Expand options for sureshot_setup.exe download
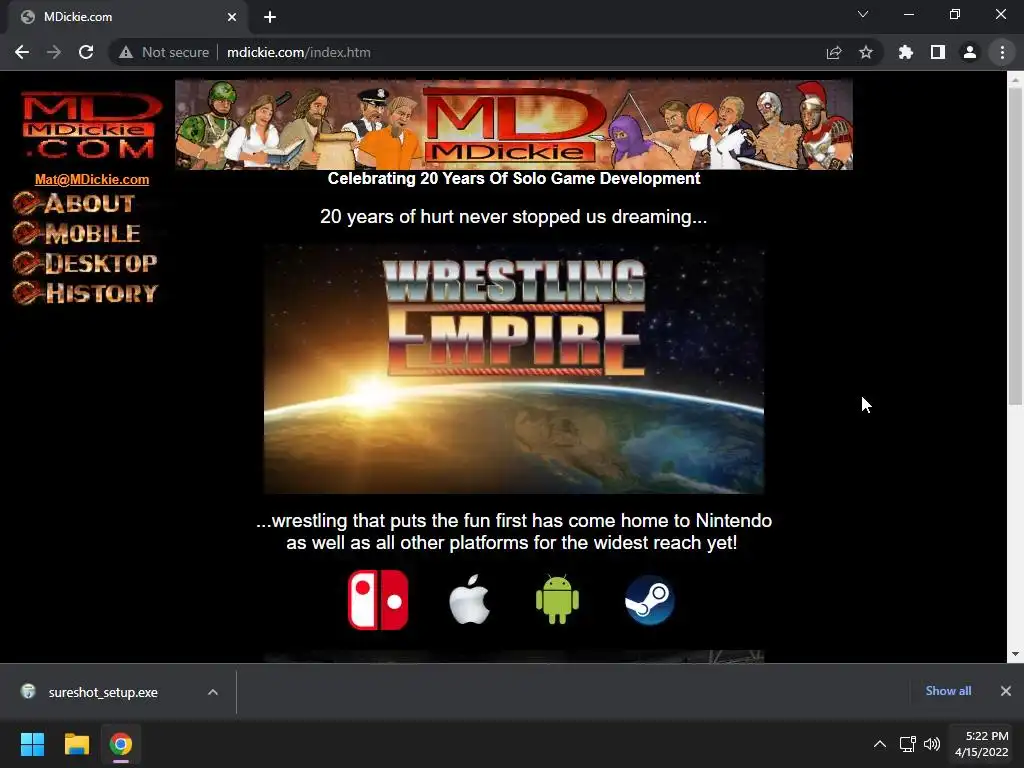Image resolution: width=1024 pixels, height=768 pixels. [213, 692]
